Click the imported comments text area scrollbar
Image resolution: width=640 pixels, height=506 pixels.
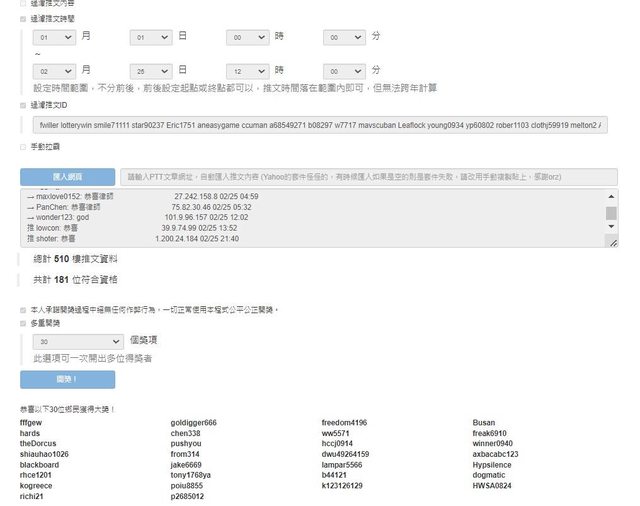pyautogui.click(x=611, y=213)
